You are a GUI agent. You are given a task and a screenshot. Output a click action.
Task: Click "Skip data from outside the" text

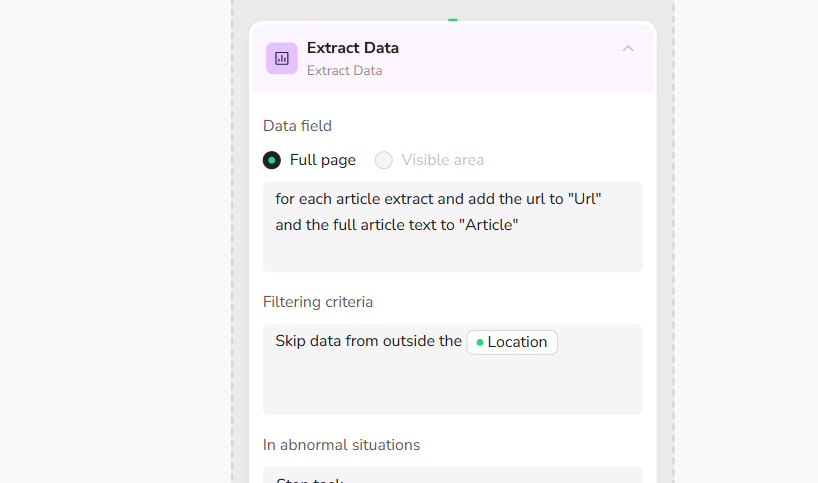368,342
